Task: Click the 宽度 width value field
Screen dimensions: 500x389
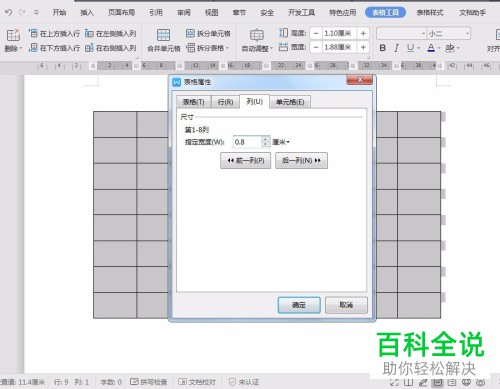Action: [x=339, y=47]
